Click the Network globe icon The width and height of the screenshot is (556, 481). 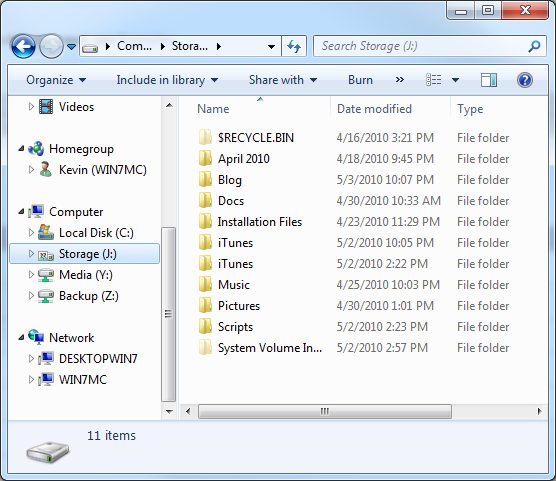(36, 337)
